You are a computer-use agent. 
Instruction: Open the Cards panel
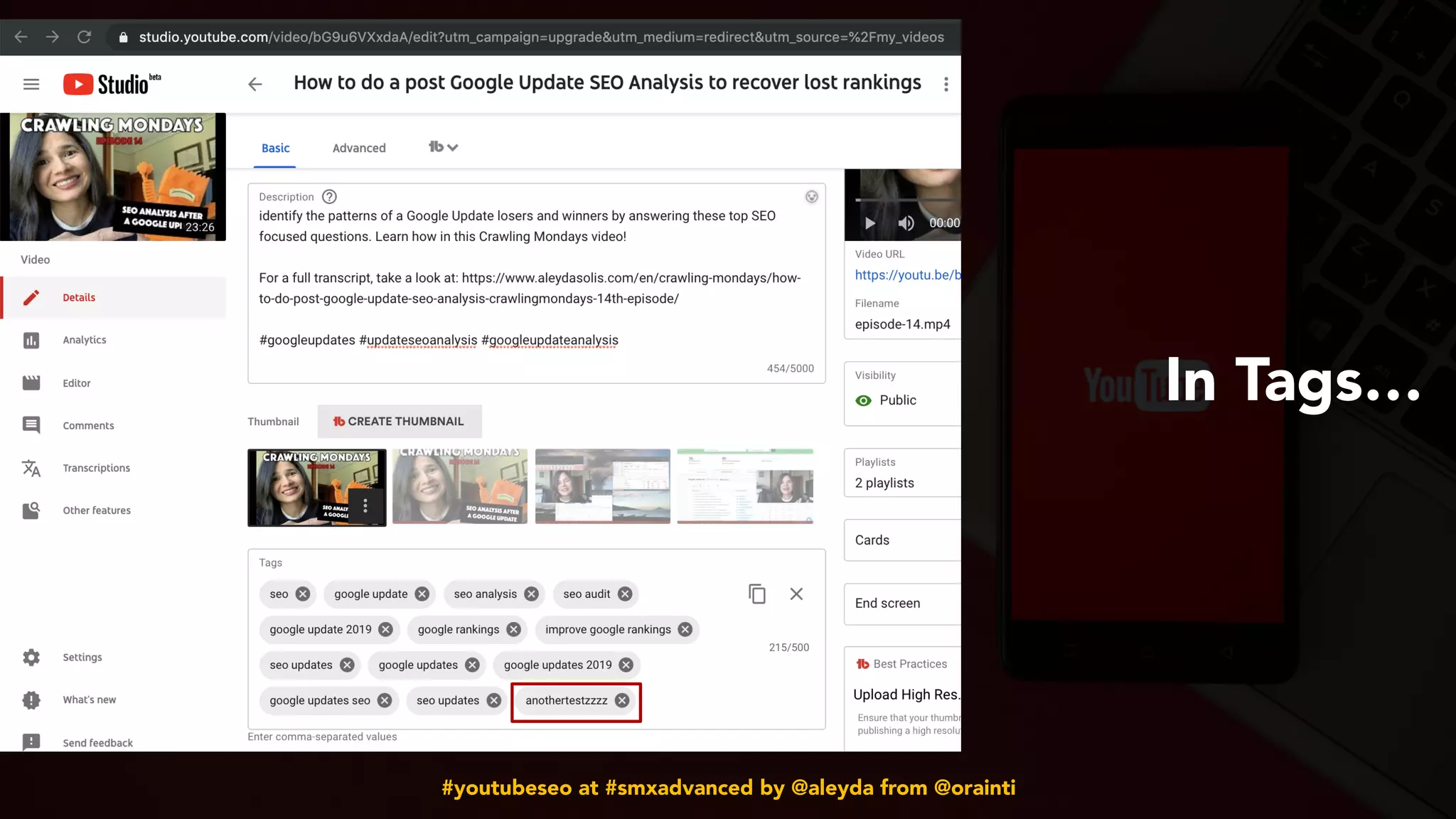(902, 540)
